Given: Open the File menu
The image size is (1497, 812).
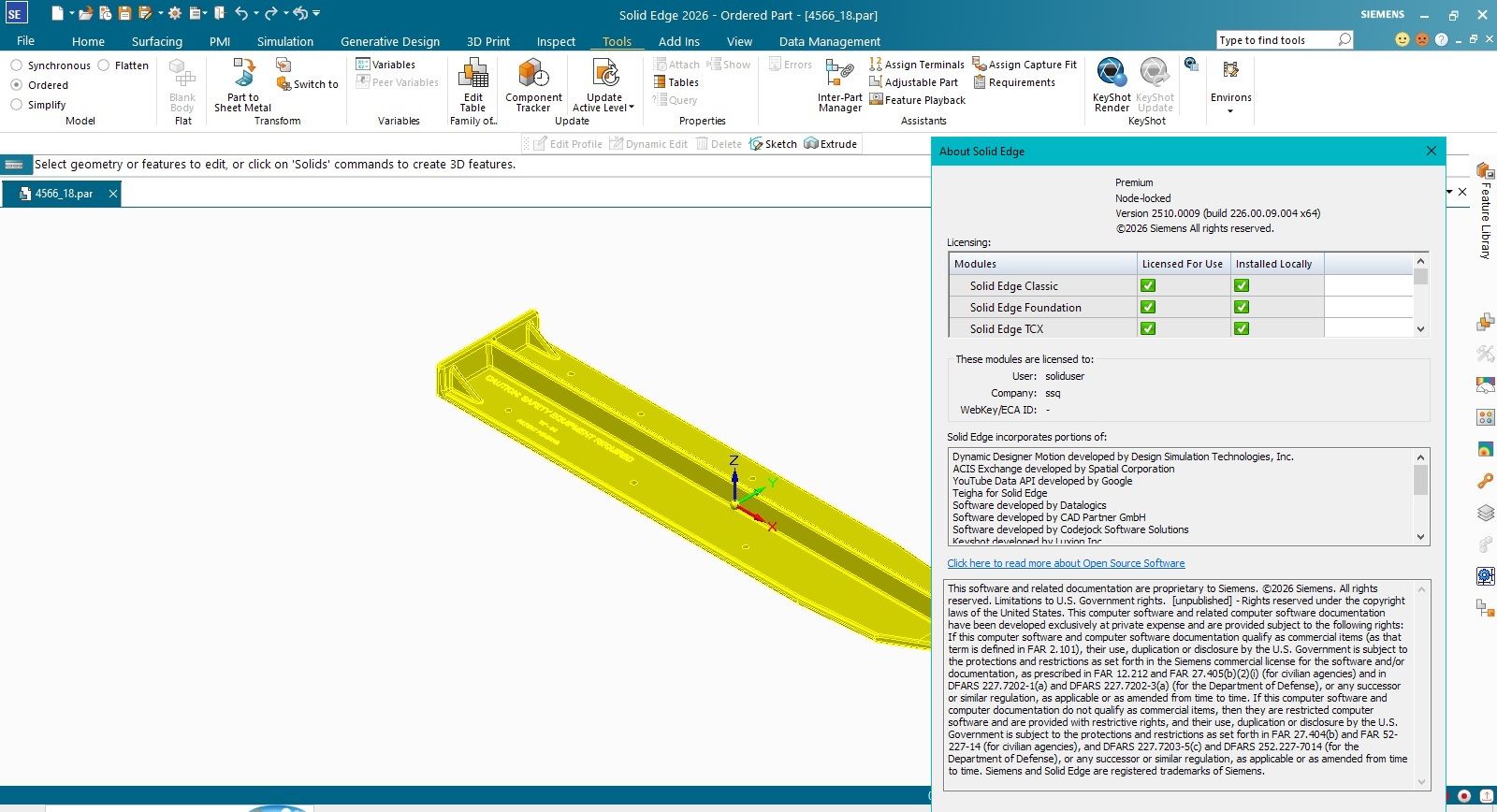Looking at the screenshot, I should [x=25, y=41].
